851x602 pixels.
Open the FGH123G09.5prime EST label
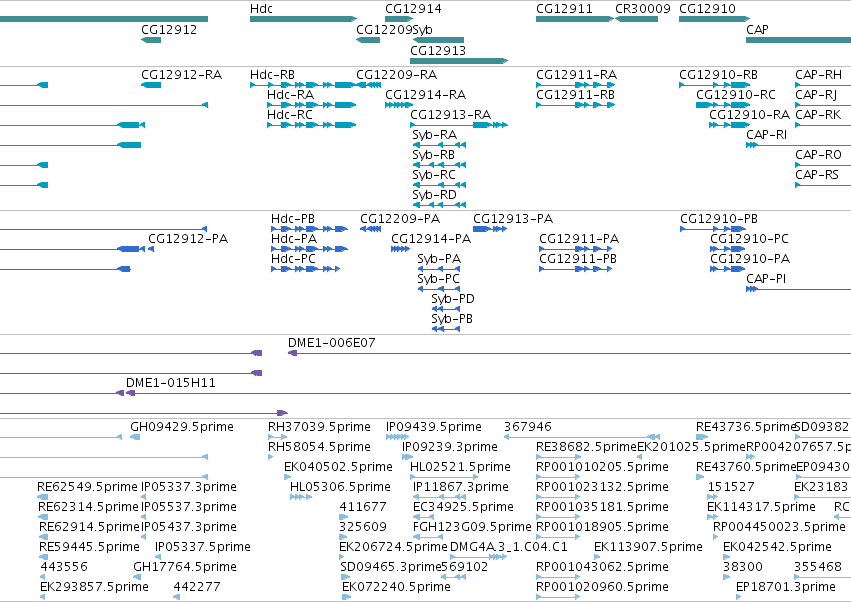[x=472, y=528]
